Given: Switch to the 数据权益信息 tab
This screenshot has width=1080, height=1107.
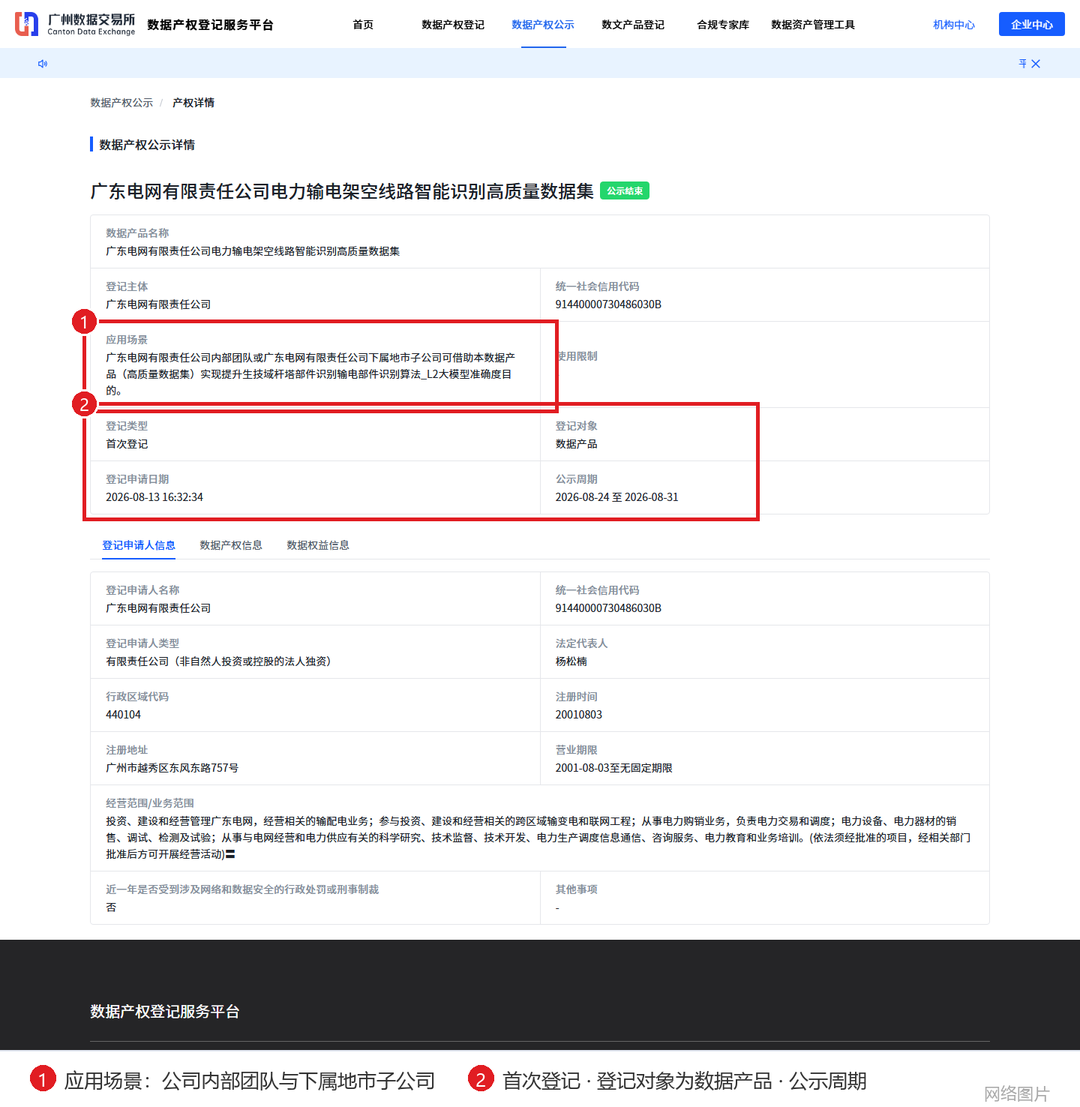Looking at the screenshot, I should pos(318,545).
